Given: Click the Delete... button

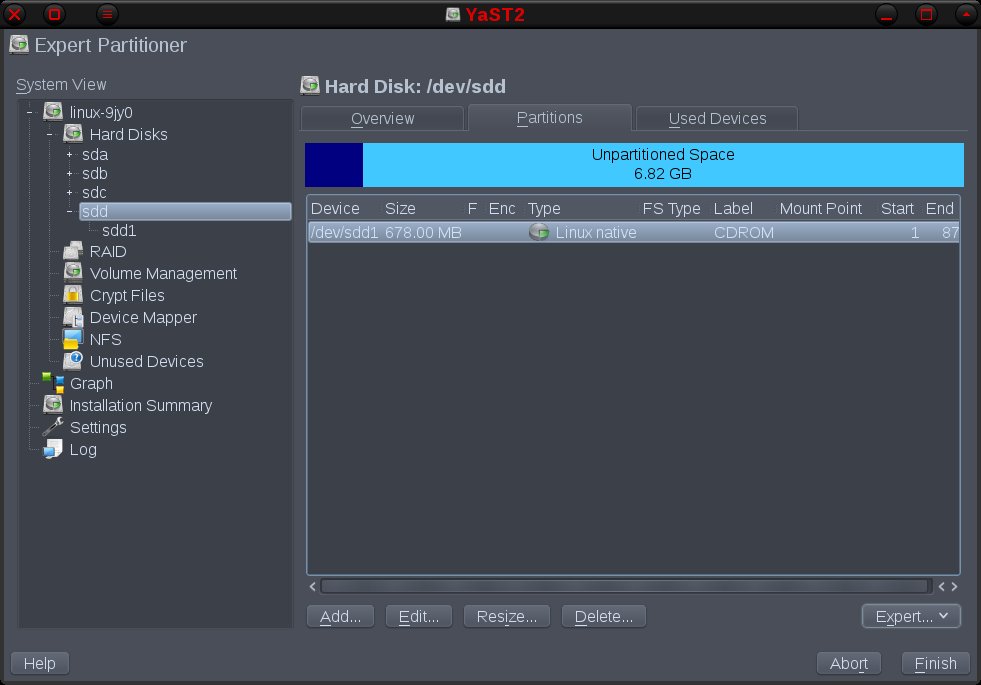Looking at the screenshot, I should [x=604, y=616].
